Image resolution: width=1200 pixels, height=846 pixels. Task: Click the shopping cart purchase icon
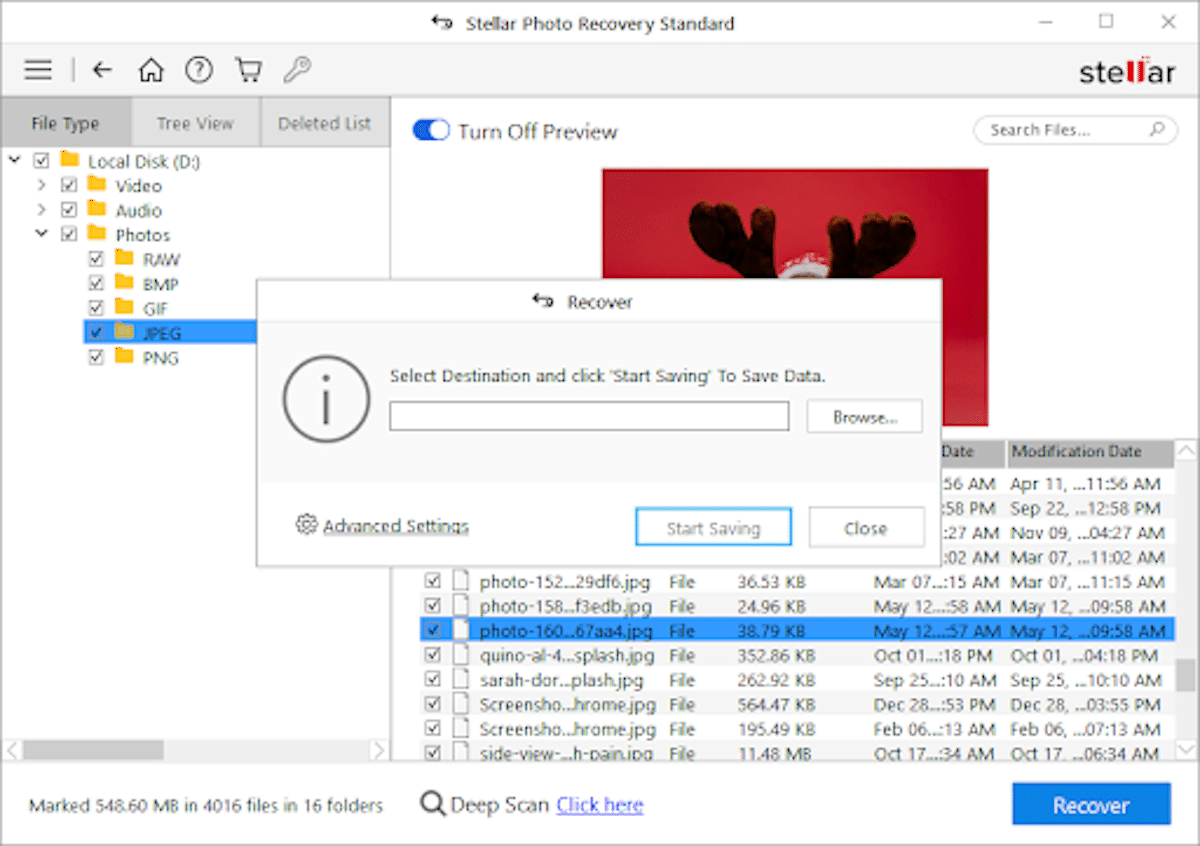click(x=247, y=69)
